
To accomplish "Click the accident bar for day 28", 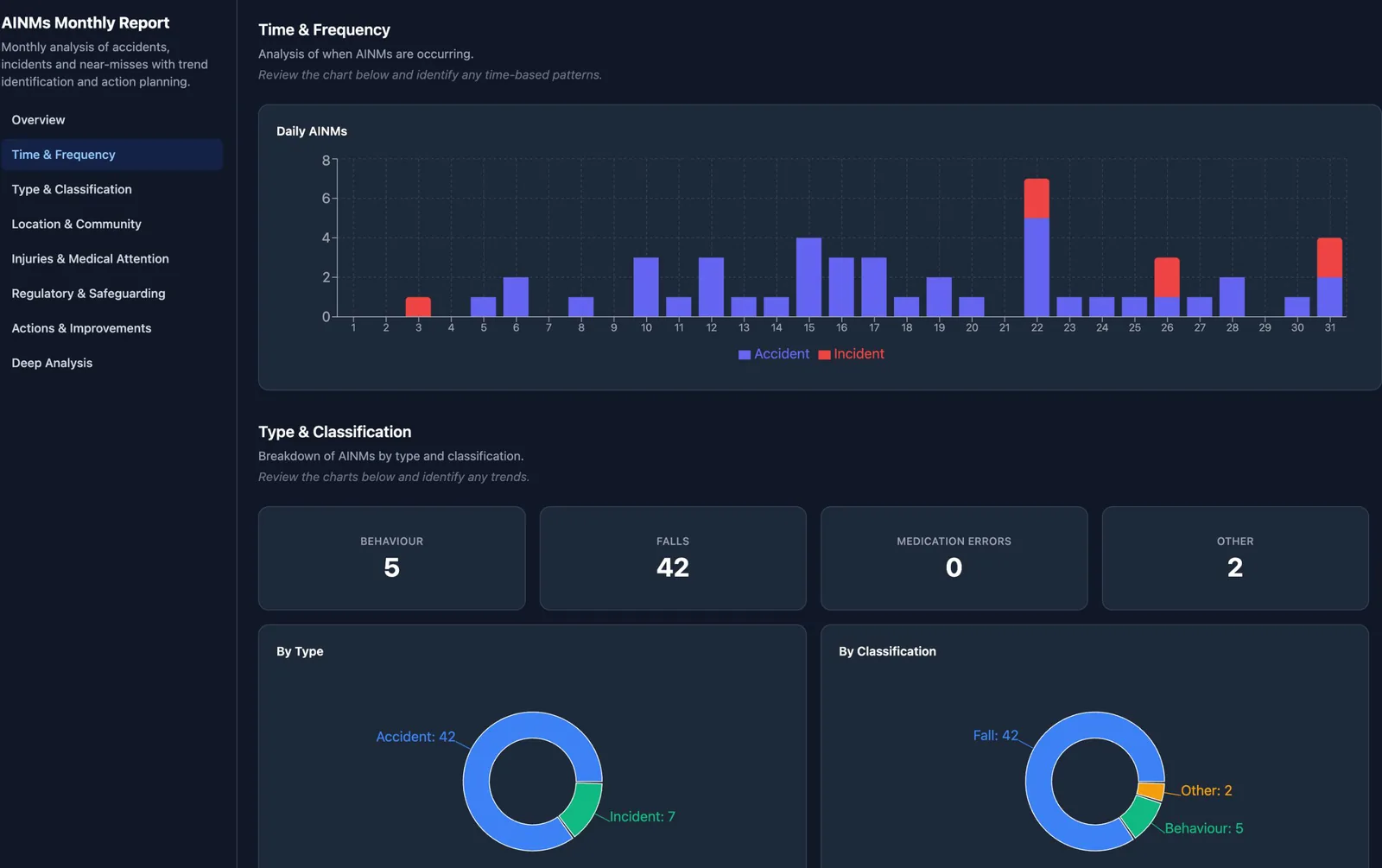I will [x=1232, y=297].
